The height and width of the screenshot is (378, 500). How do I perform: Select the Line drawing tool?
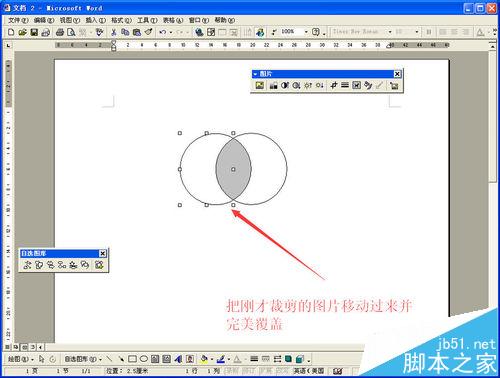[x=109, y=359]
